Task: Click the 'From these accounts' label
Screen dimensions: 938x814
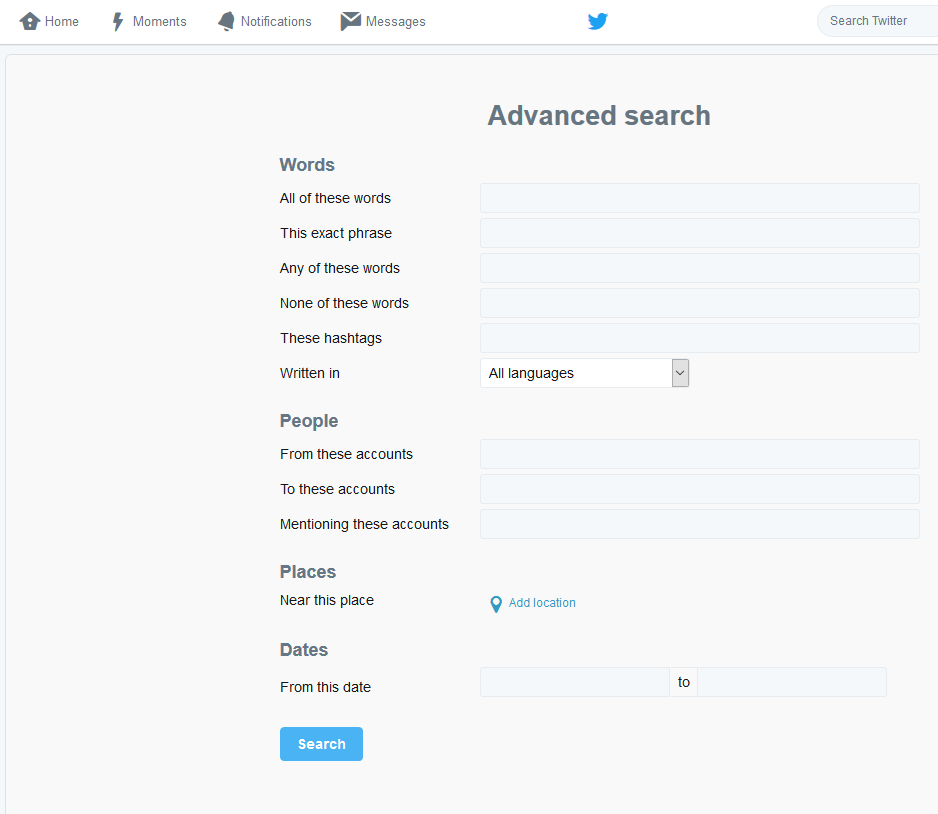Action: tap(346, 454)
